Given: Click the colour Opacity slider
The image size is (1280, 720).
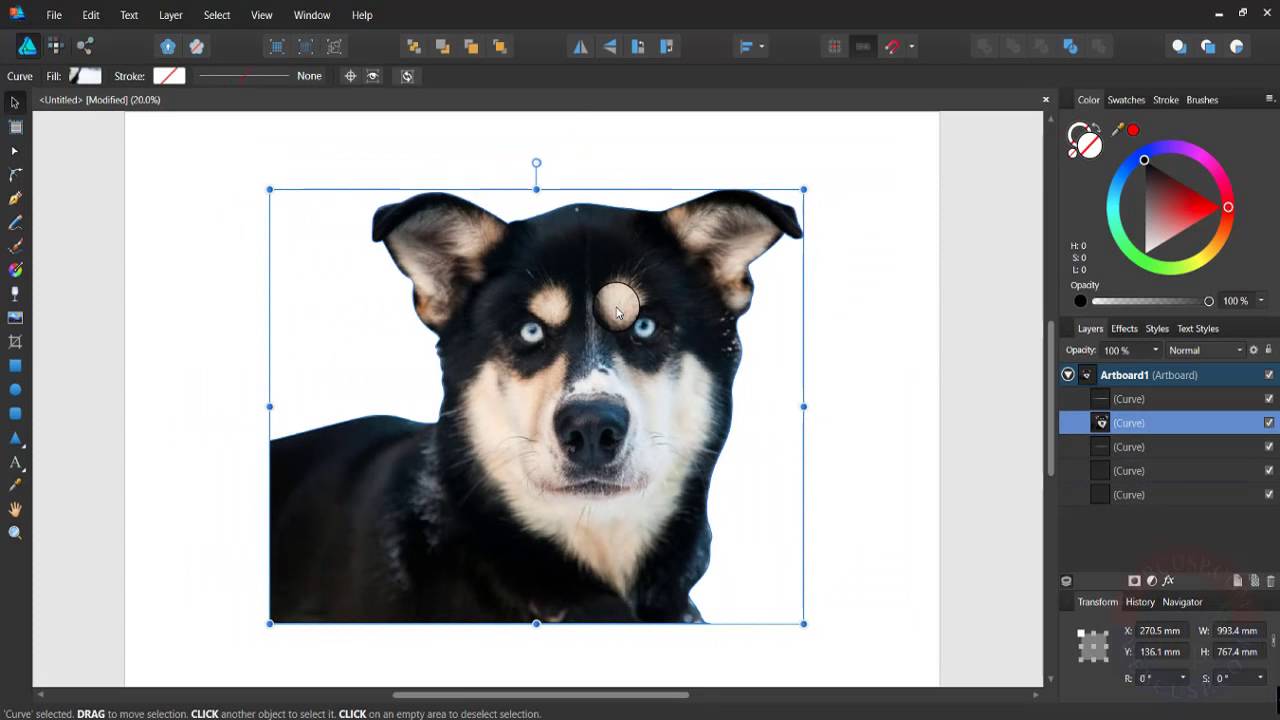Looking at the screenshot, I should point(1150,301).
